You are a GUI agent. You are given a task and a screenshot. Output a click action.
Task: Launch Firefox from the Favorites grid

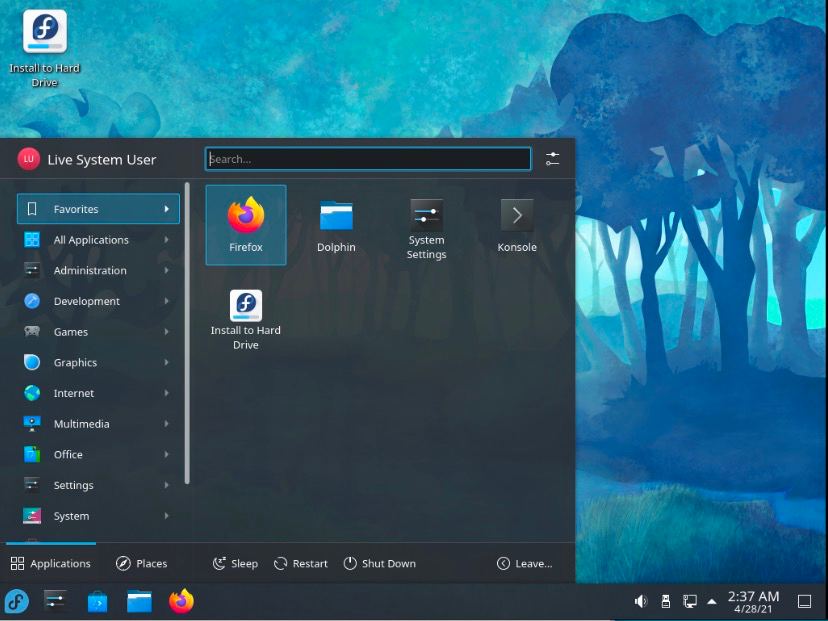[246, 225]
